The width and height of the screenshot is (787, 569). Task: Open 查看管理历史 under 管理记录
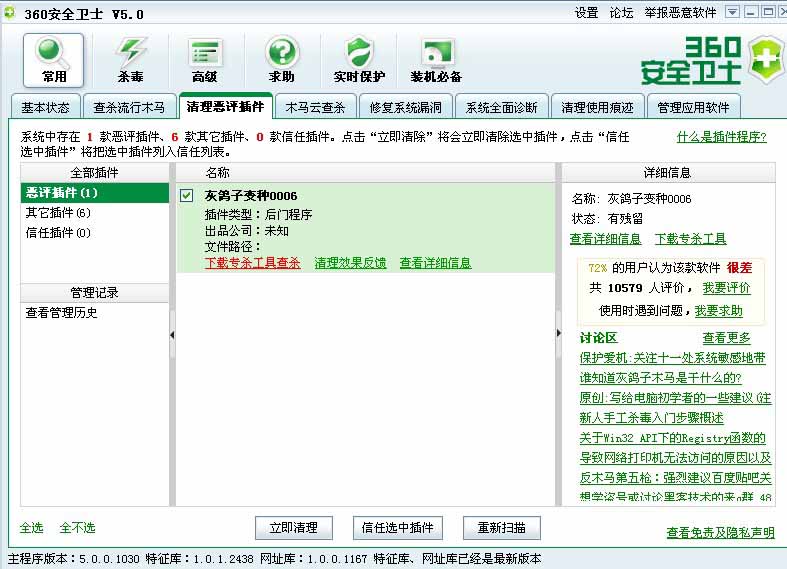coord(61,313)
